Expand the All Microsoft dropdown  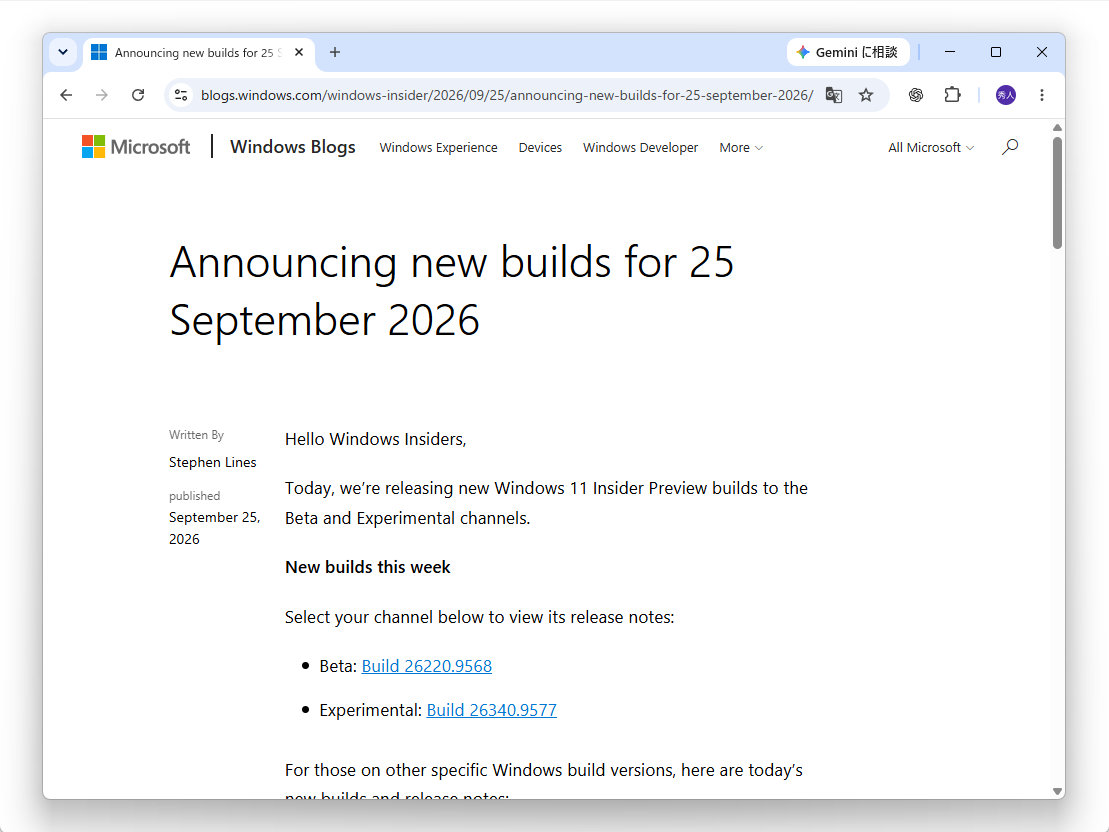pyautogui.click(x=931, y=147)
